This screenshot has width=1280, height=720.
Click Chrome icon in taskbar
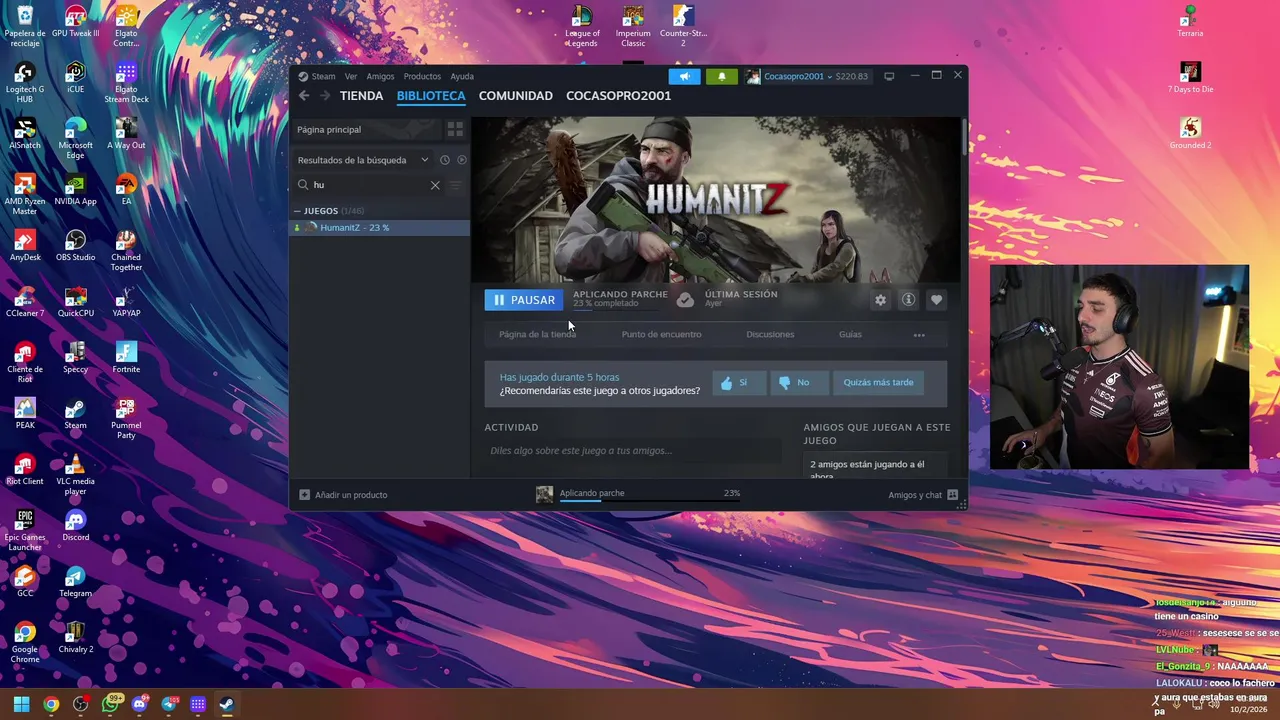tap(51, 704)
